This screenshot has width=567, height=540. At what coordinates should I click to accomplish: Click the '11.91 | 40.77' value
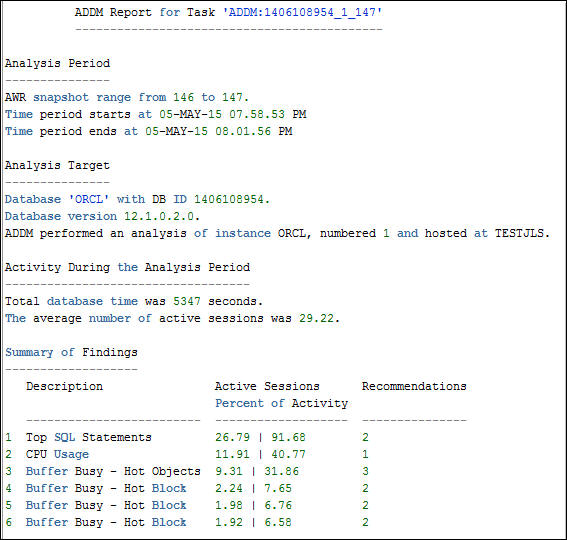(x=260, y=454)
